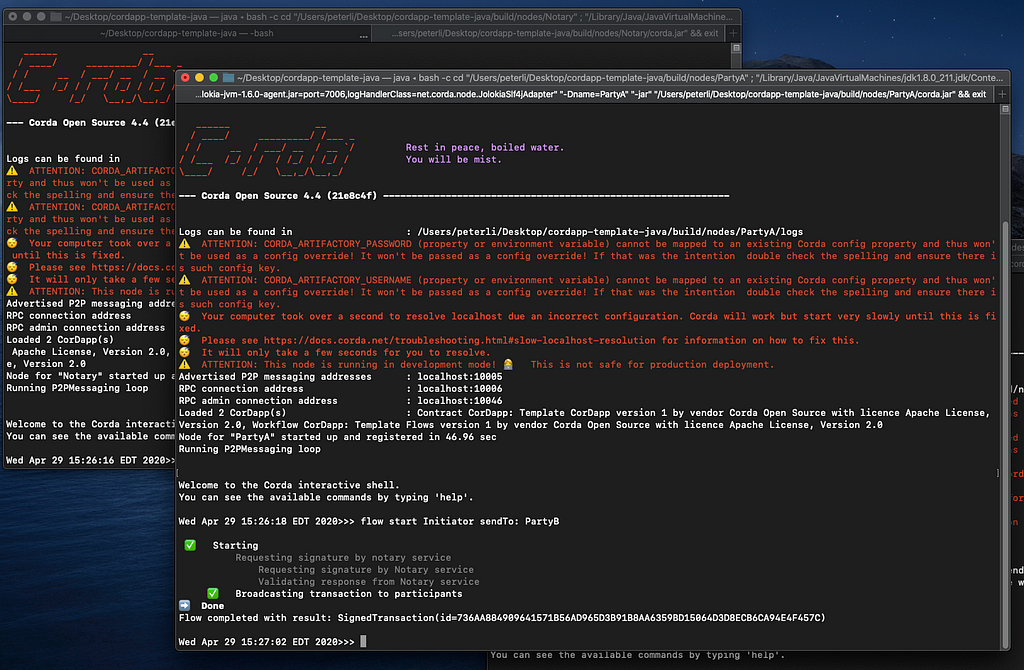Viewport: 1024px width, 670px height.
Task: Click the folder proxy icon in Notary window title
Action: 56,16
